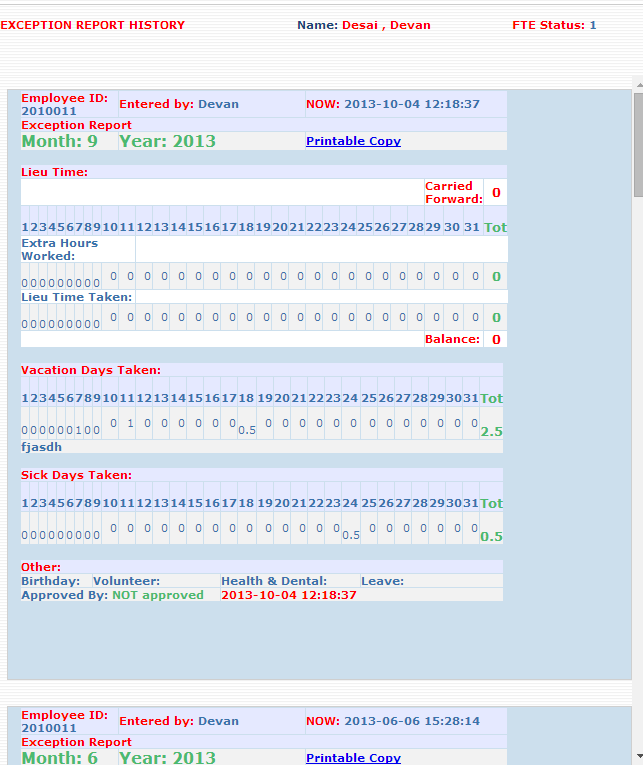Screen dimensions: 643x774
Task: Open Printable Copy for the Month 9 report
Action: pyautogui.click(x=353, y=142)
